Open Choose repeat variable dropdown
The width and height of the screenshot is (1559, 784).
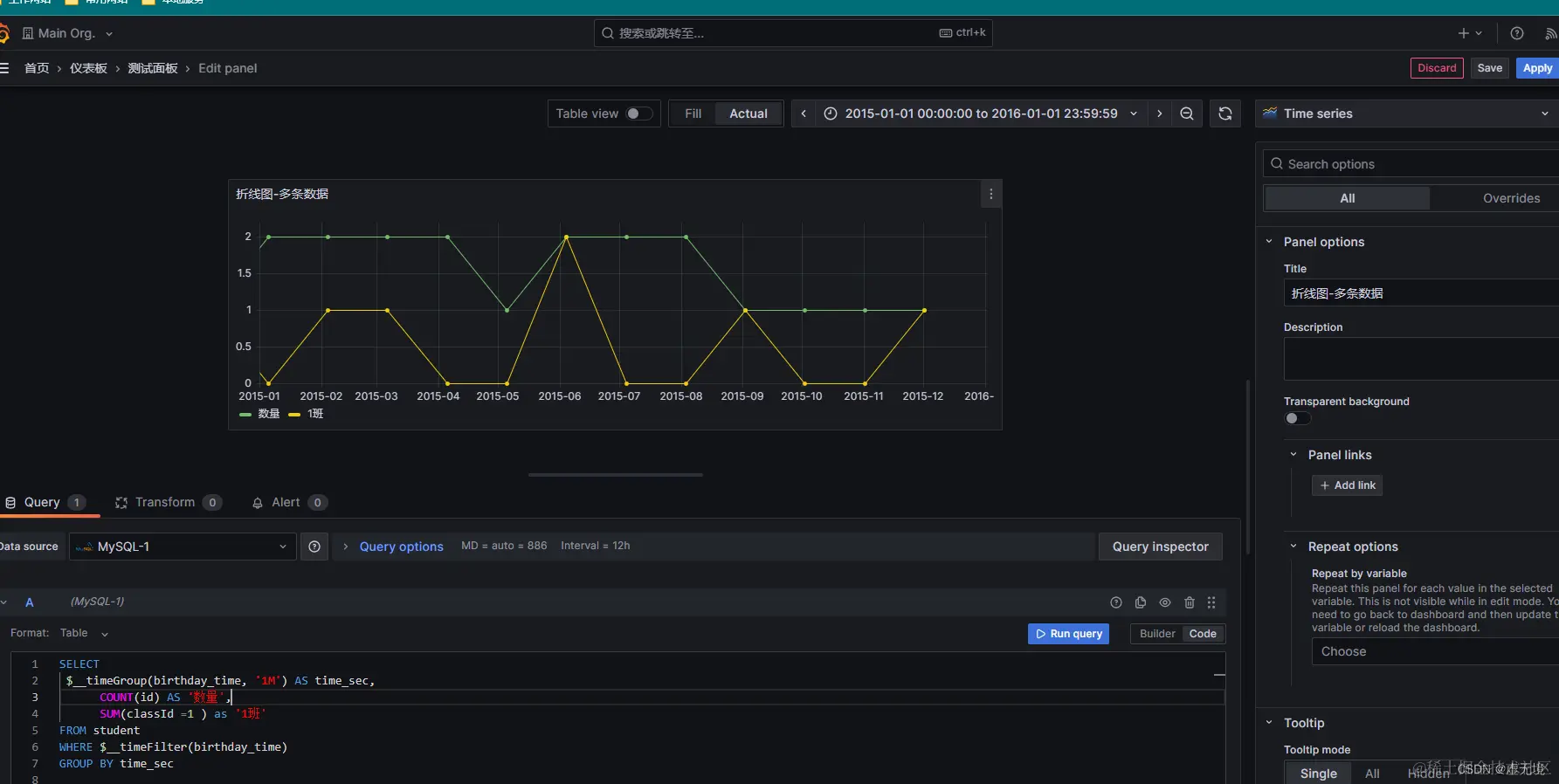1435,651
